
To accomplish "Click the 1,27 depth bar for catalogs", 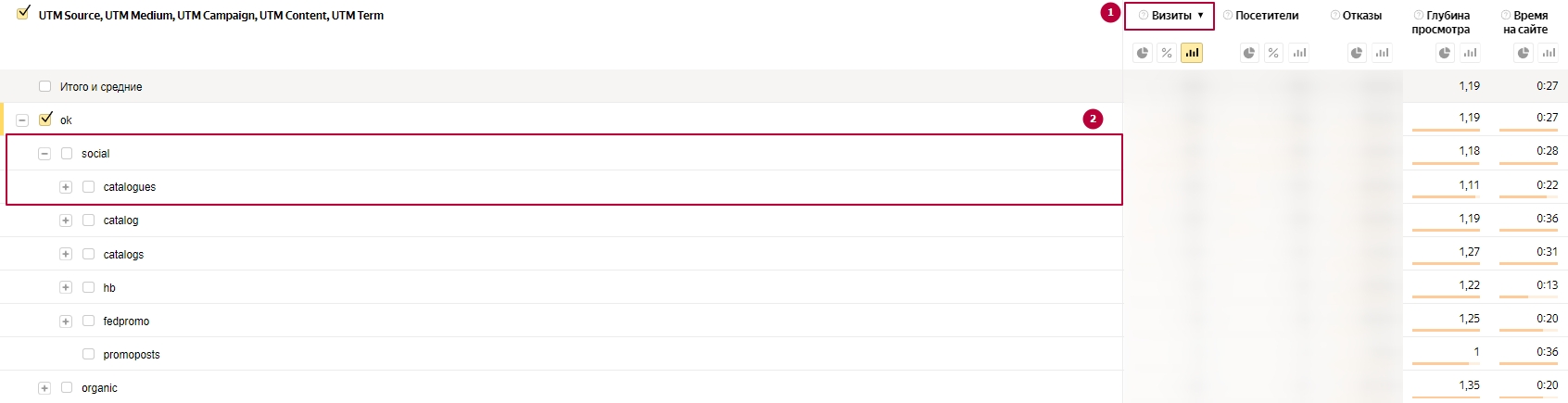I will point(1446,264).
